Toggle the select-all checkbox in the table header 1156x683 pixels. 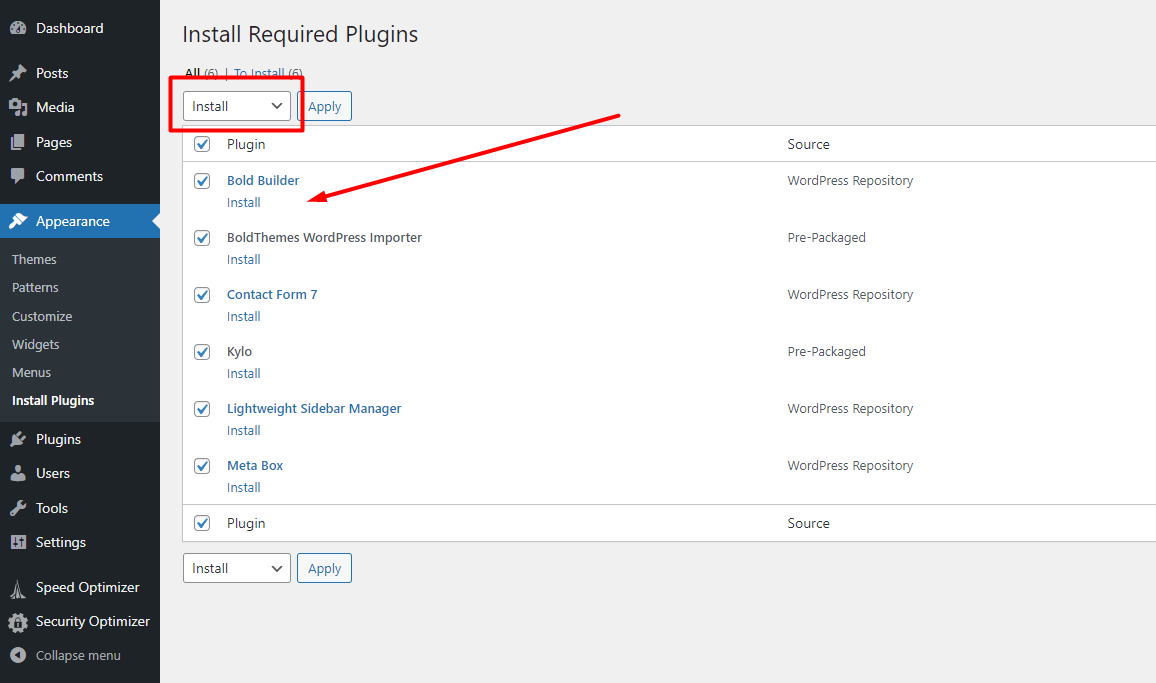(202, 144)
